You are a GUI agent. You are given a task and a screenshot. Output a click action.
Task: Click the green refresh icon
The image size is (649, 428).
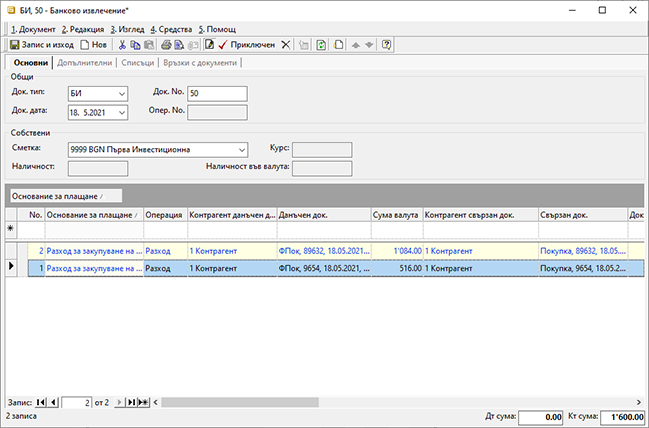(x=321, y=45)
